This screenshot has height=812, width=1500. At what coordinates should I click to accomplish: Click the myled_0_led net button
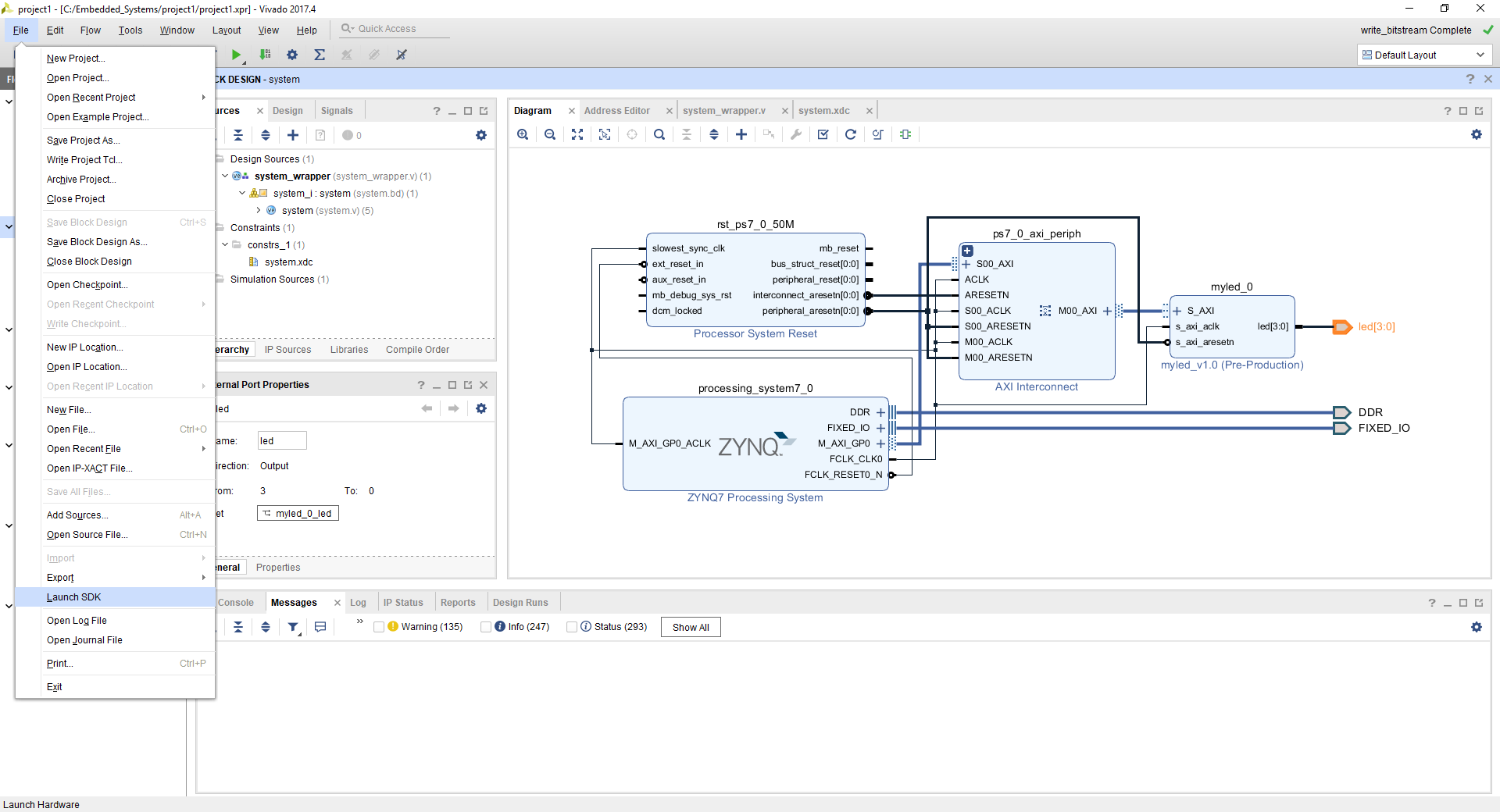pyautogui.click(x=298, y=514)
